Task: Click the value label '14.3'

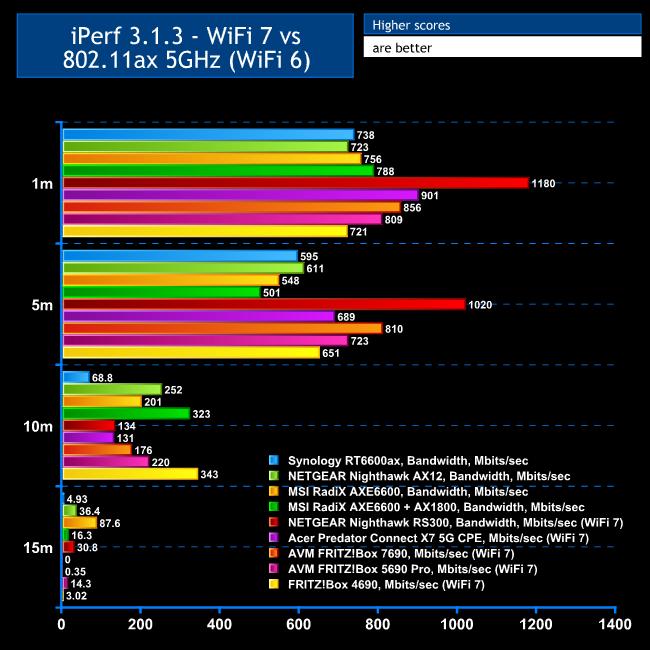Action: [x=81, y=584]
